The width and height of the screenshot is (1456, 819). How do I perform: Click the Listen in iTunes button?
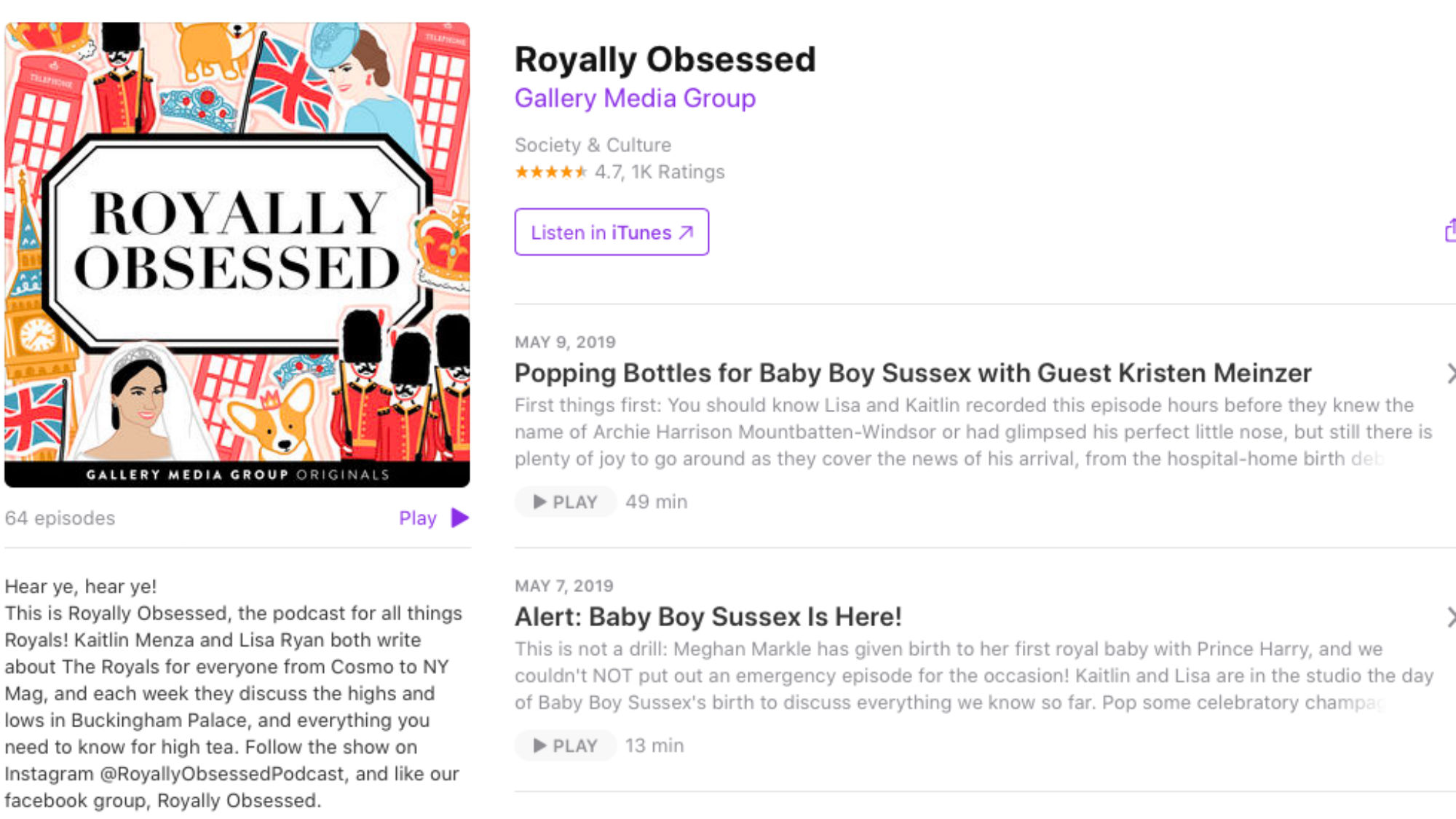[x=612, y=232]
